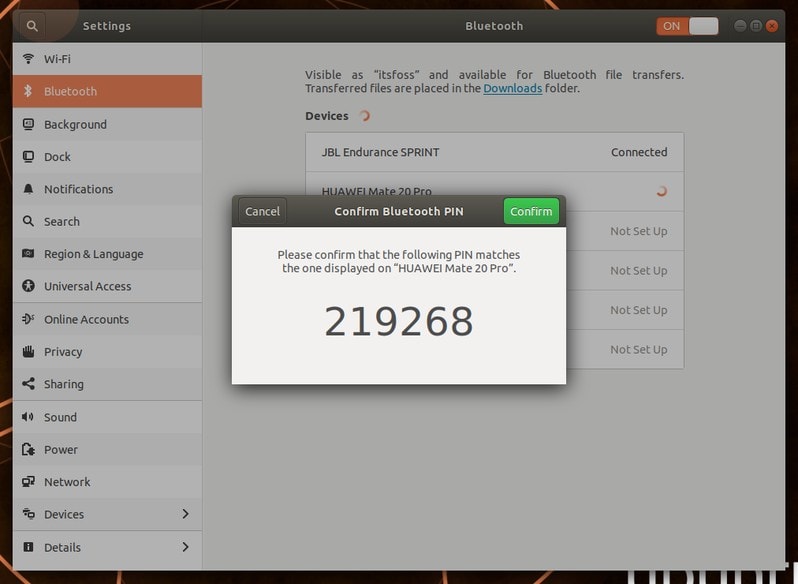
Task: Open Universal Access panel
Action: [107, 286]
